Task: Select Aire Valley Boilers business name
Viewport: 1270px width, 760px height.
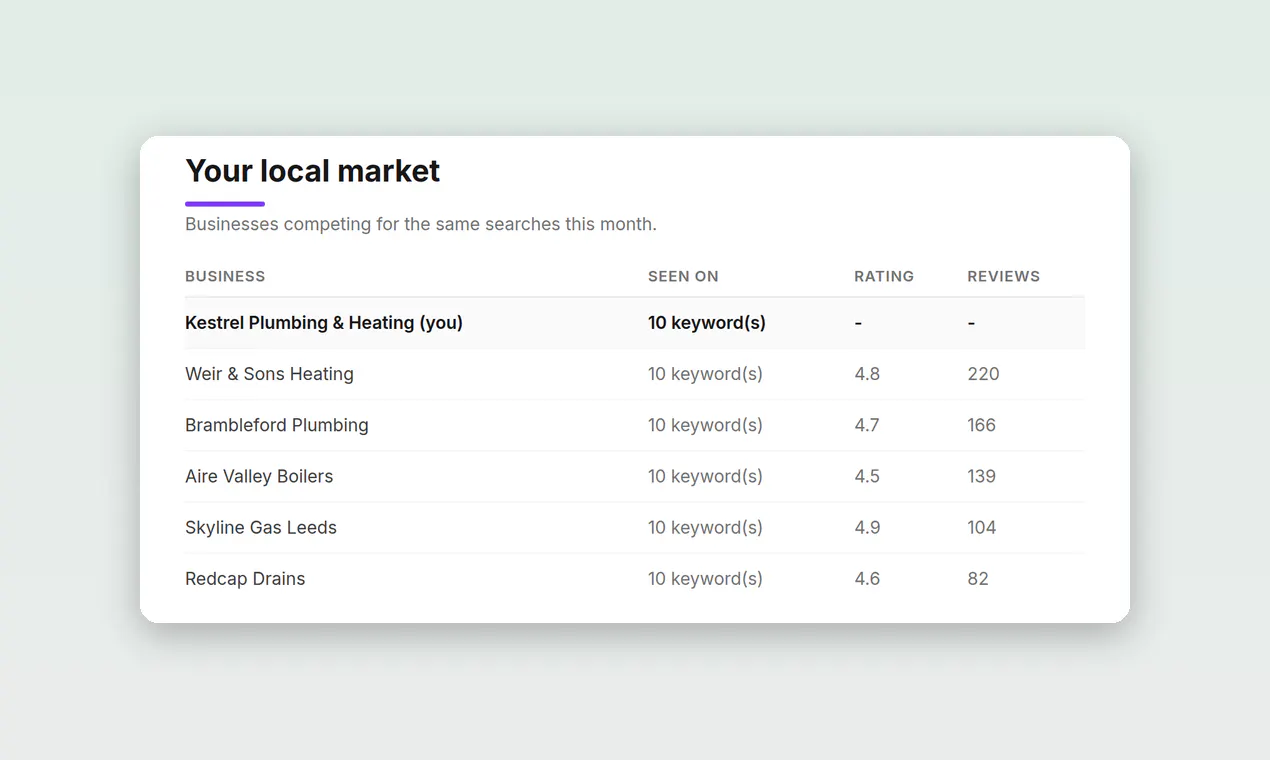Action: [x=259, y=476]
